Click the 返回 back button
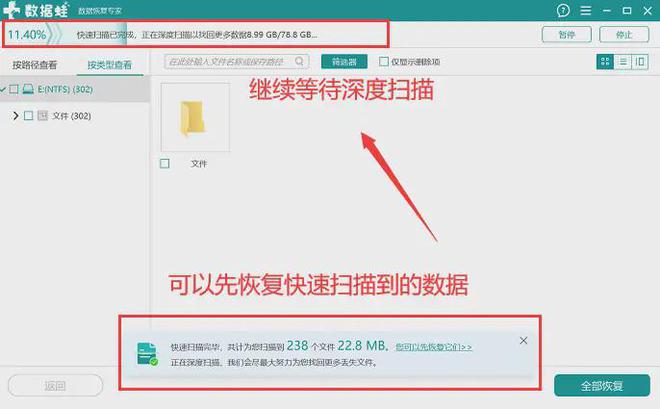The image size is (660, 409). tap(55, 385)
